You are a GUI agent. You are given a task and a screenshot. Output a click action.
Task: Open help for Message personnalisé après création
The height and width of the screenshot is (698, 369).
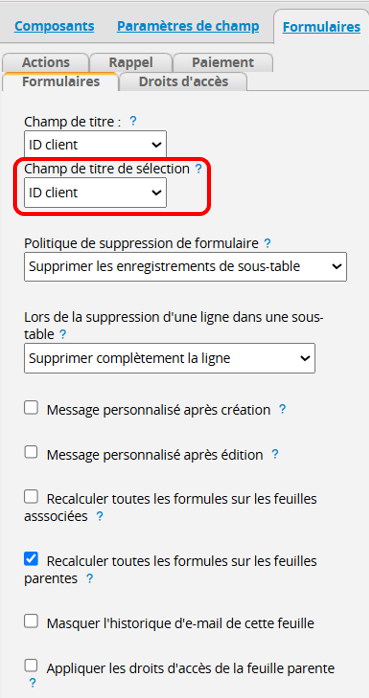coord(282,410)
